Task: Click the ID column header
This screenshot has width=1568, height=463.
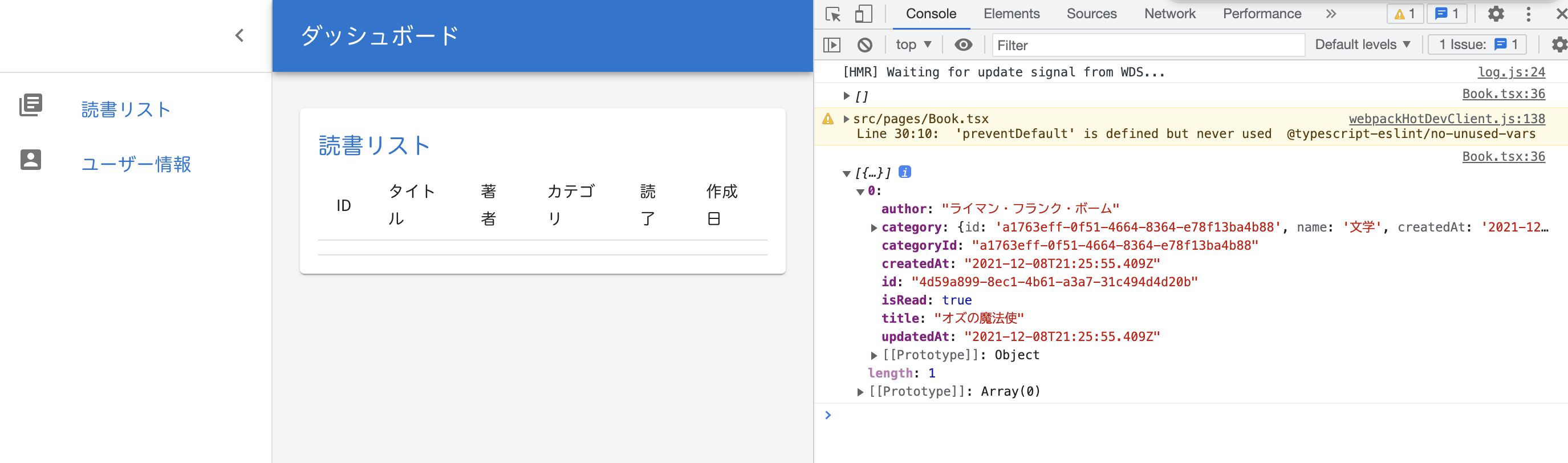Action: click(344, 206)
